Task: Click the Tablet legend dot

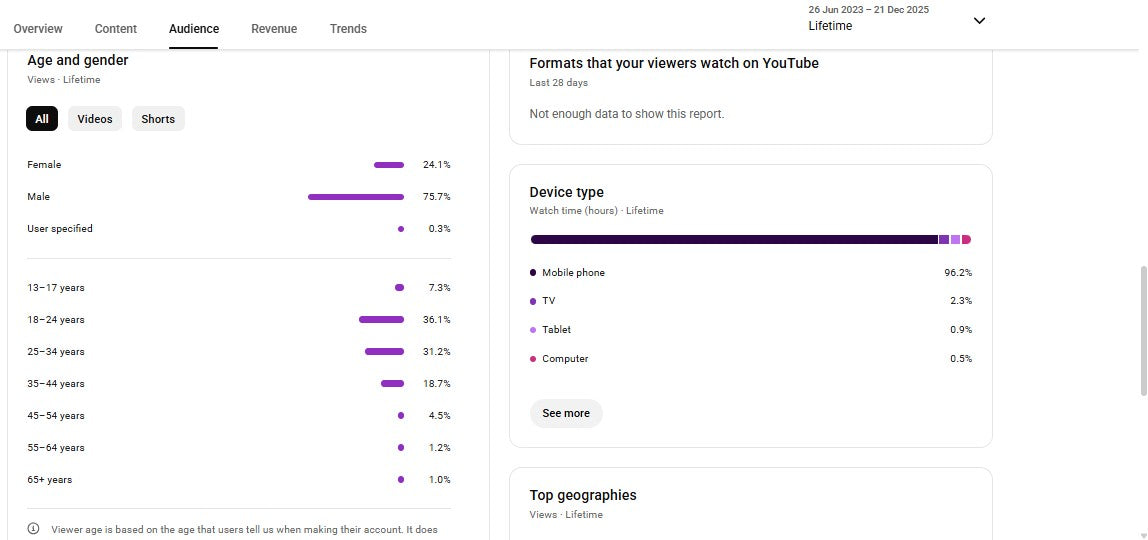Action: 533,330
